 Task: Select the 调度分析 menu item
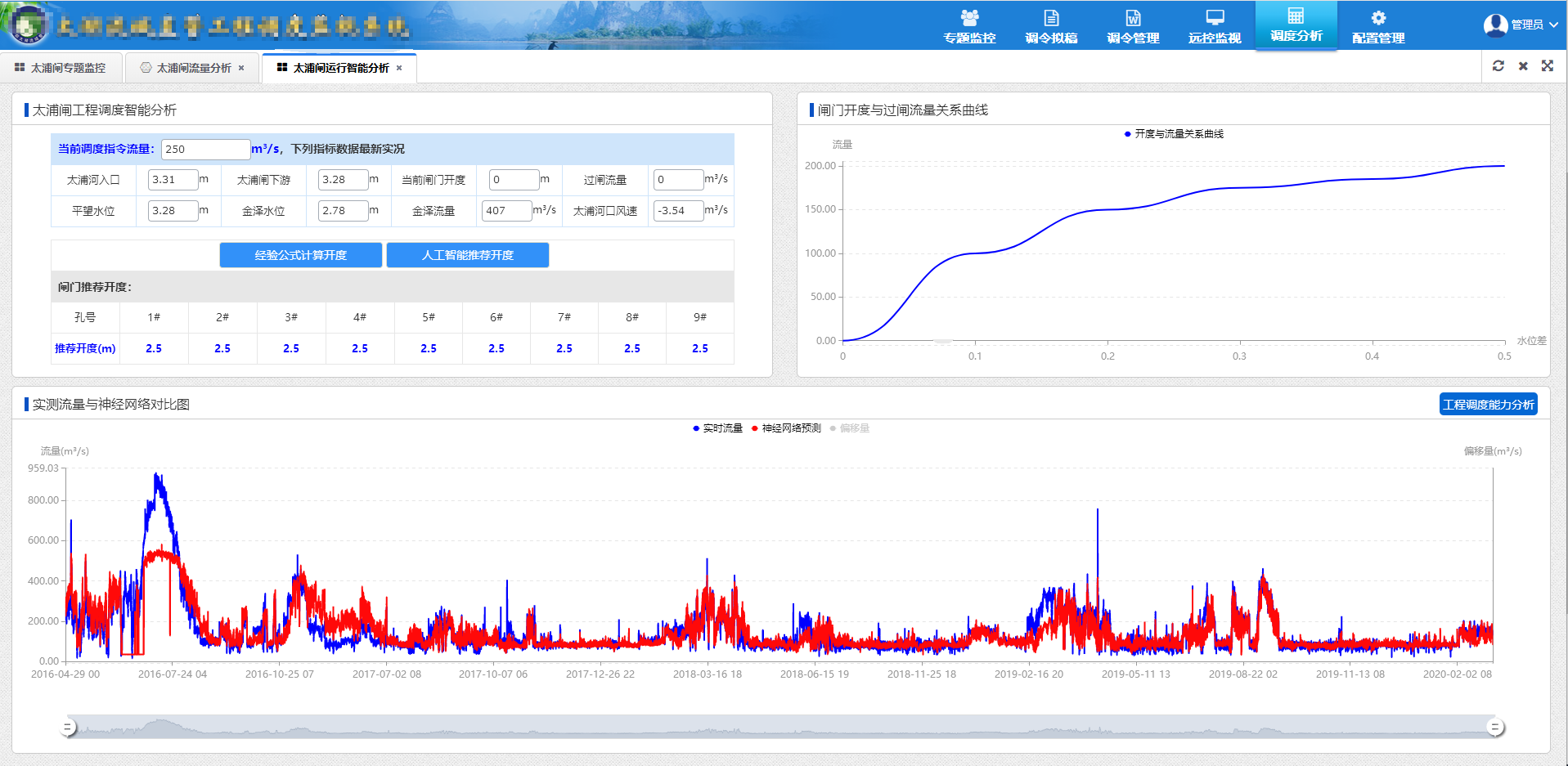[x=1296, y=25]
